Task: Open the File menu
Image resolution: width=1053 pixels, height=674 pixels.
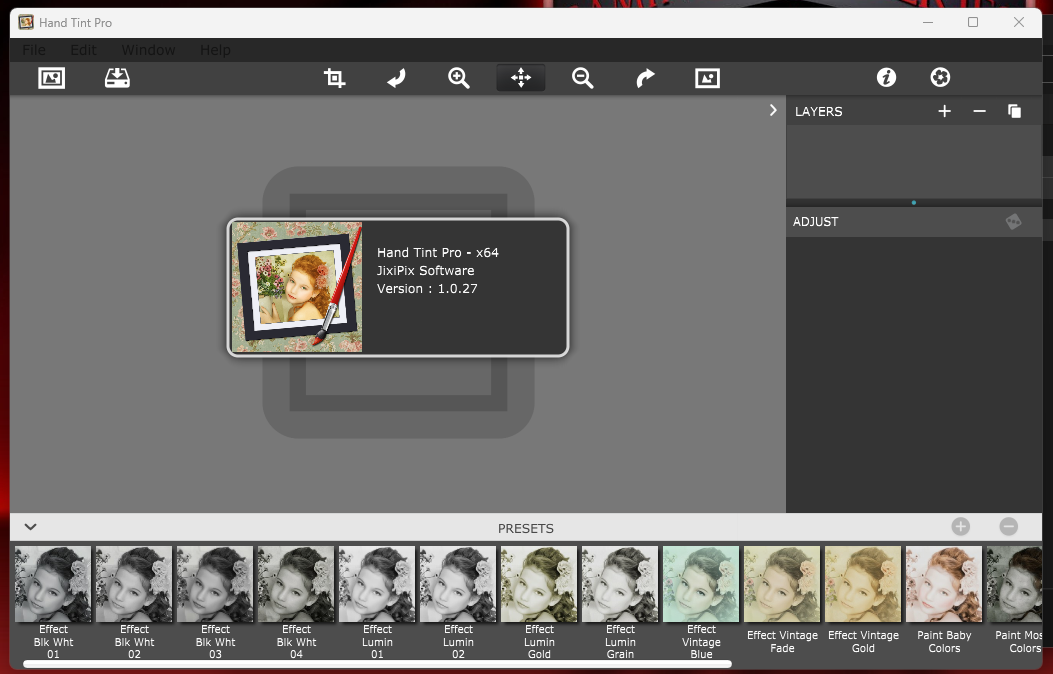Action: pyautogui.click(x=34, y=50)
